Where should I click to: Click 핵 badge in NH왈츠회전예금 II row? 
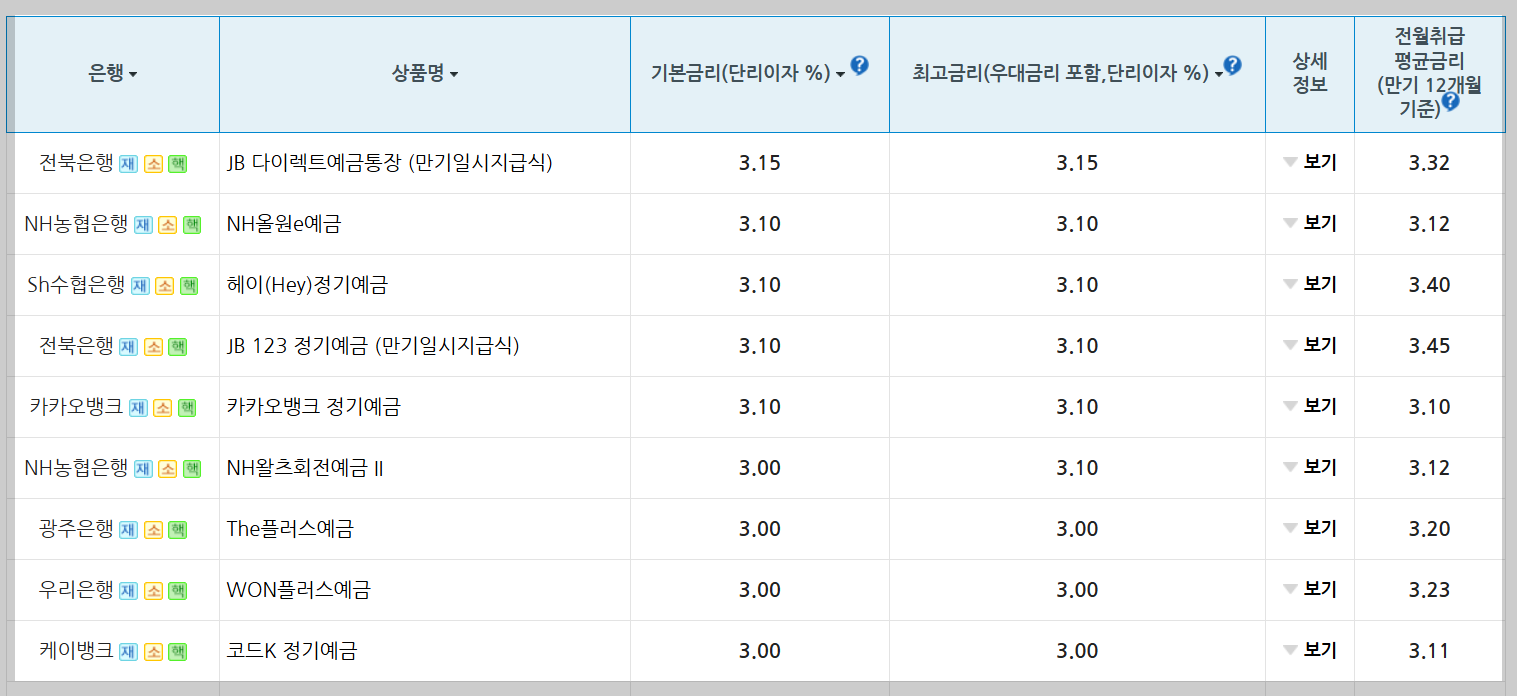point(192,469)
